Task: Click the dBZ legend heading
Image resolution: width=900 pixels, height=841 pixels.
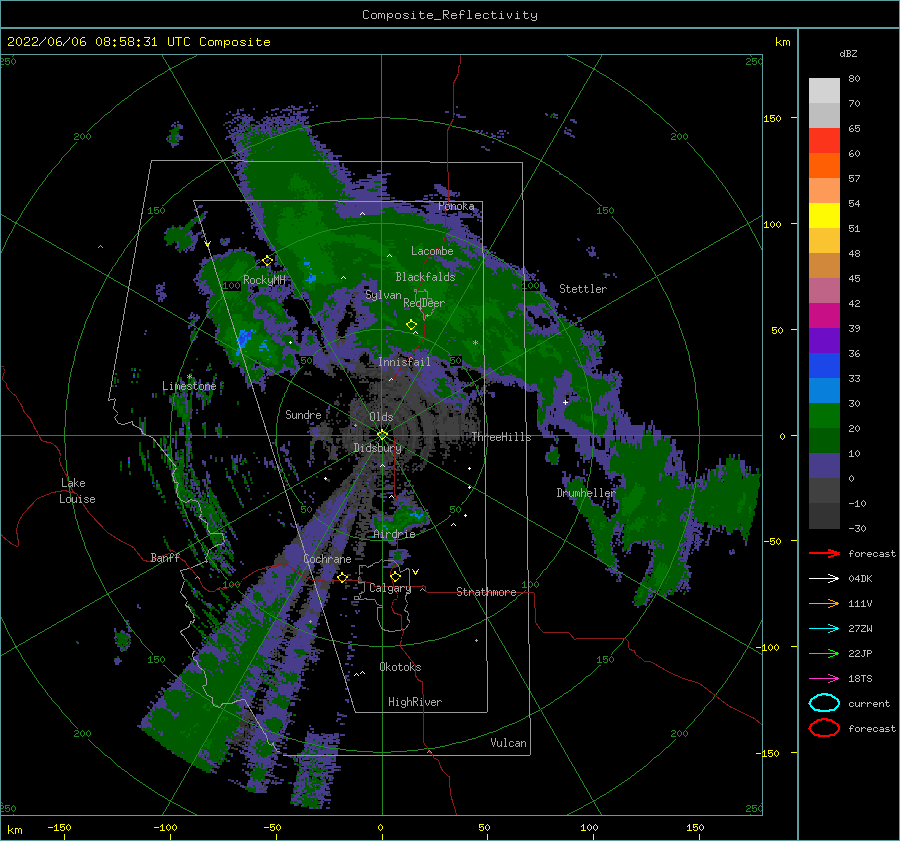Action: click(848, 53)
